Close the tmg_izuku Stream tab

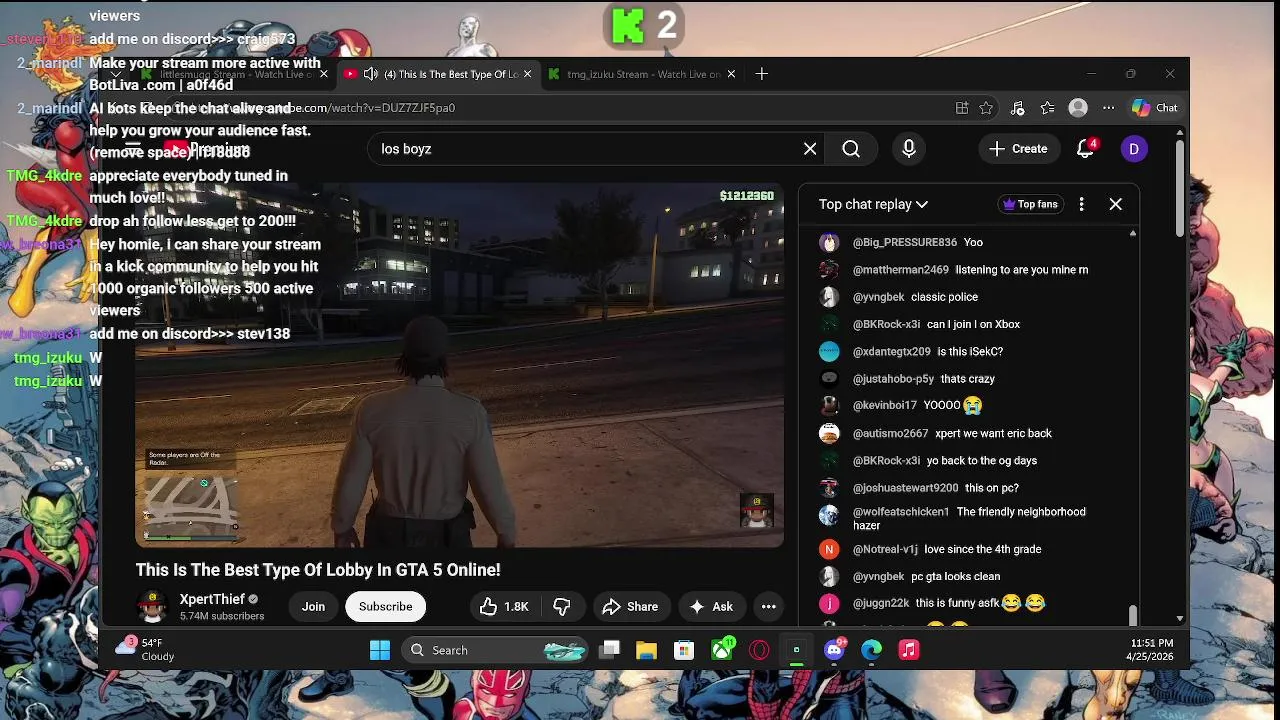731,74
